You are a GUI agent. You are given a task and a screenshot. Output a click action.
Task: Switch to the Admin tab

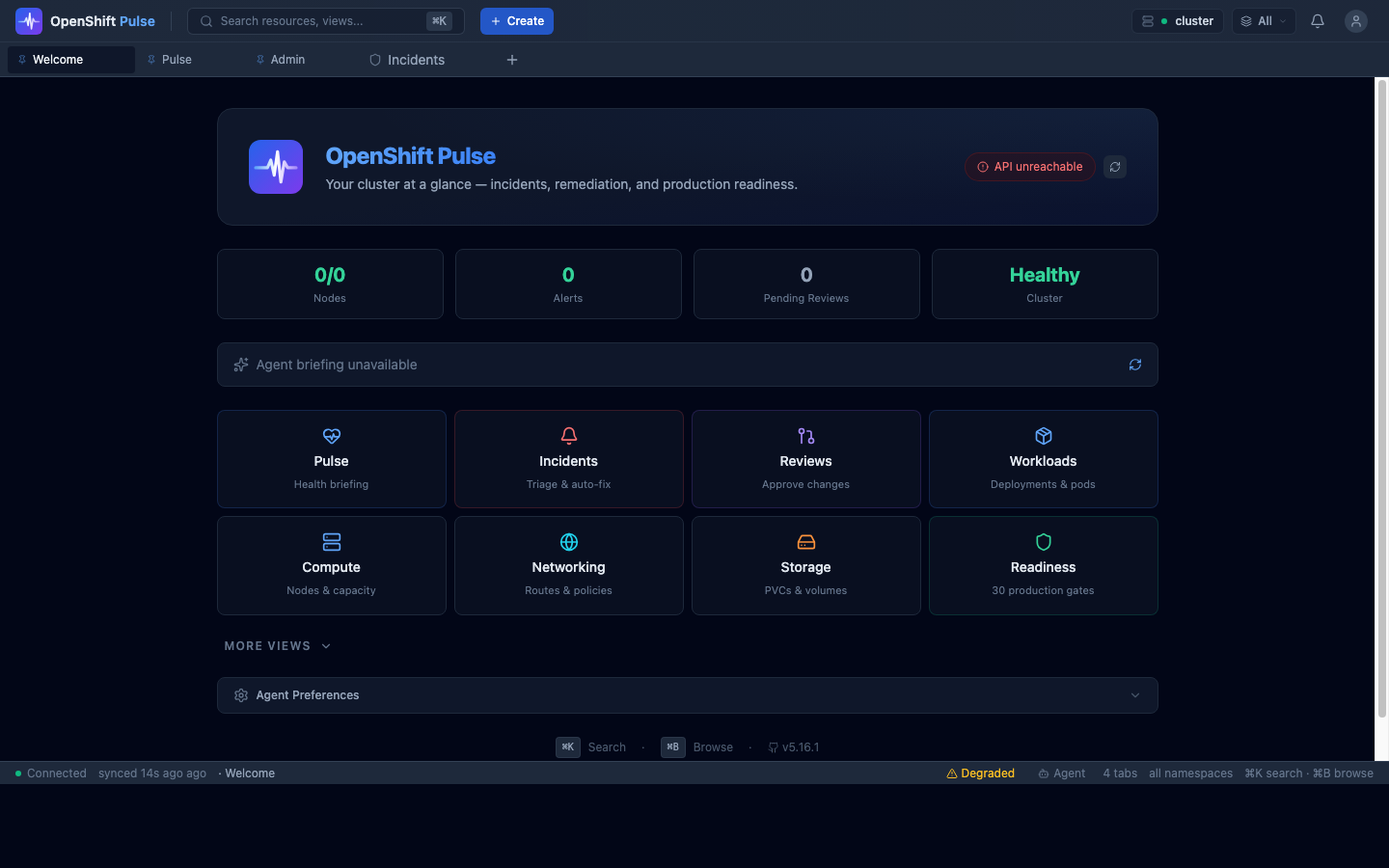(x=281, y=60)
